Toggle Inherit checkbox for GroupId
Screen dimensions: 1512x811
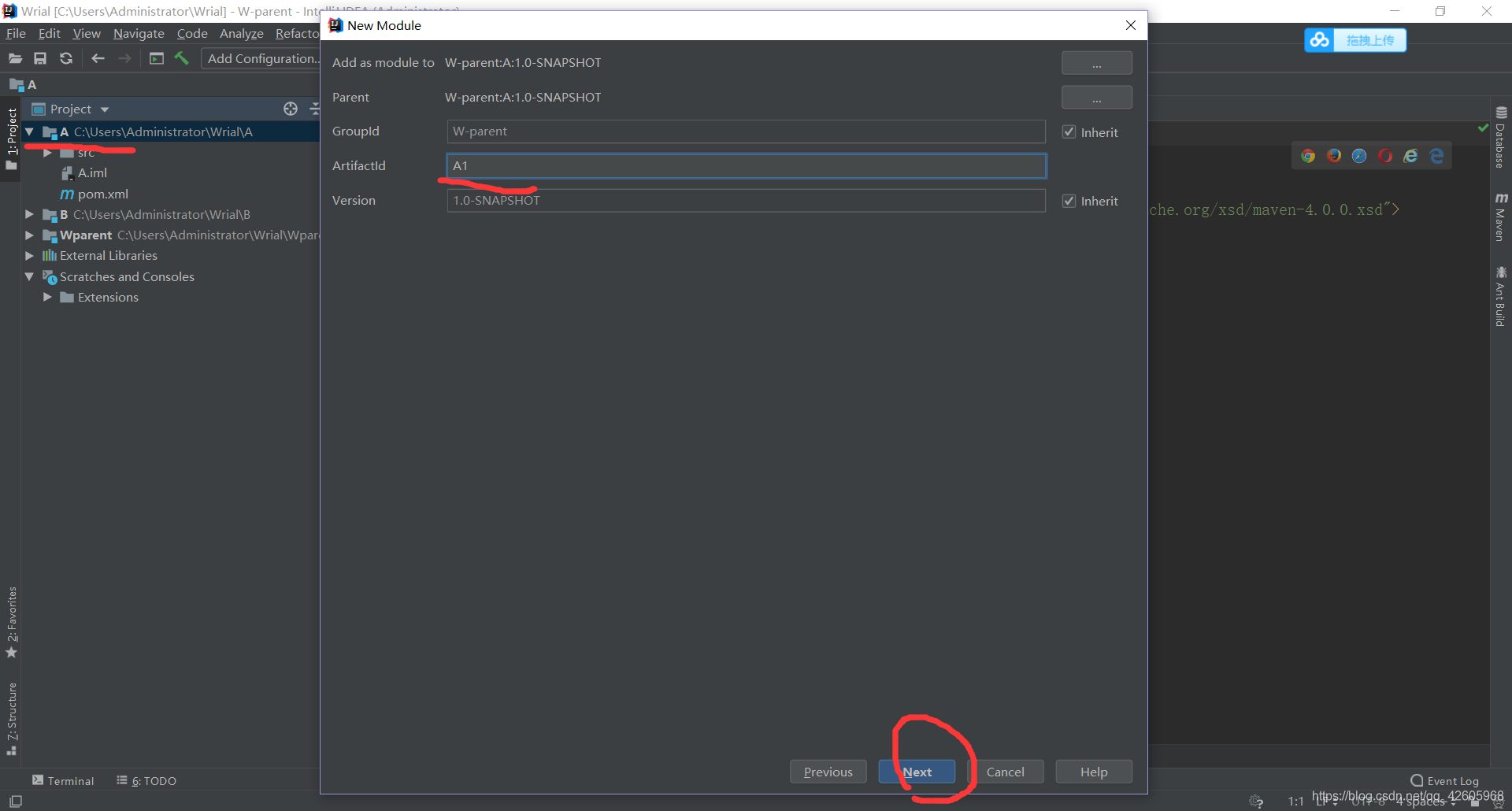click(x=1069, y=131)
